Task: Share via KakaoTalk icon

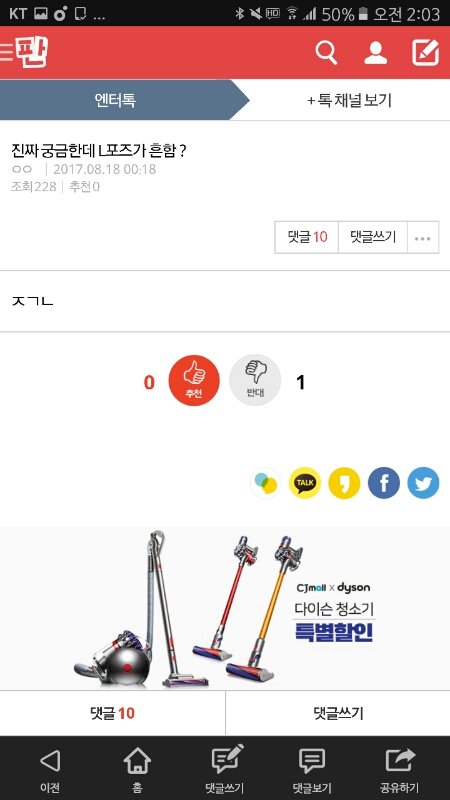Action: [x=305, y=483]
